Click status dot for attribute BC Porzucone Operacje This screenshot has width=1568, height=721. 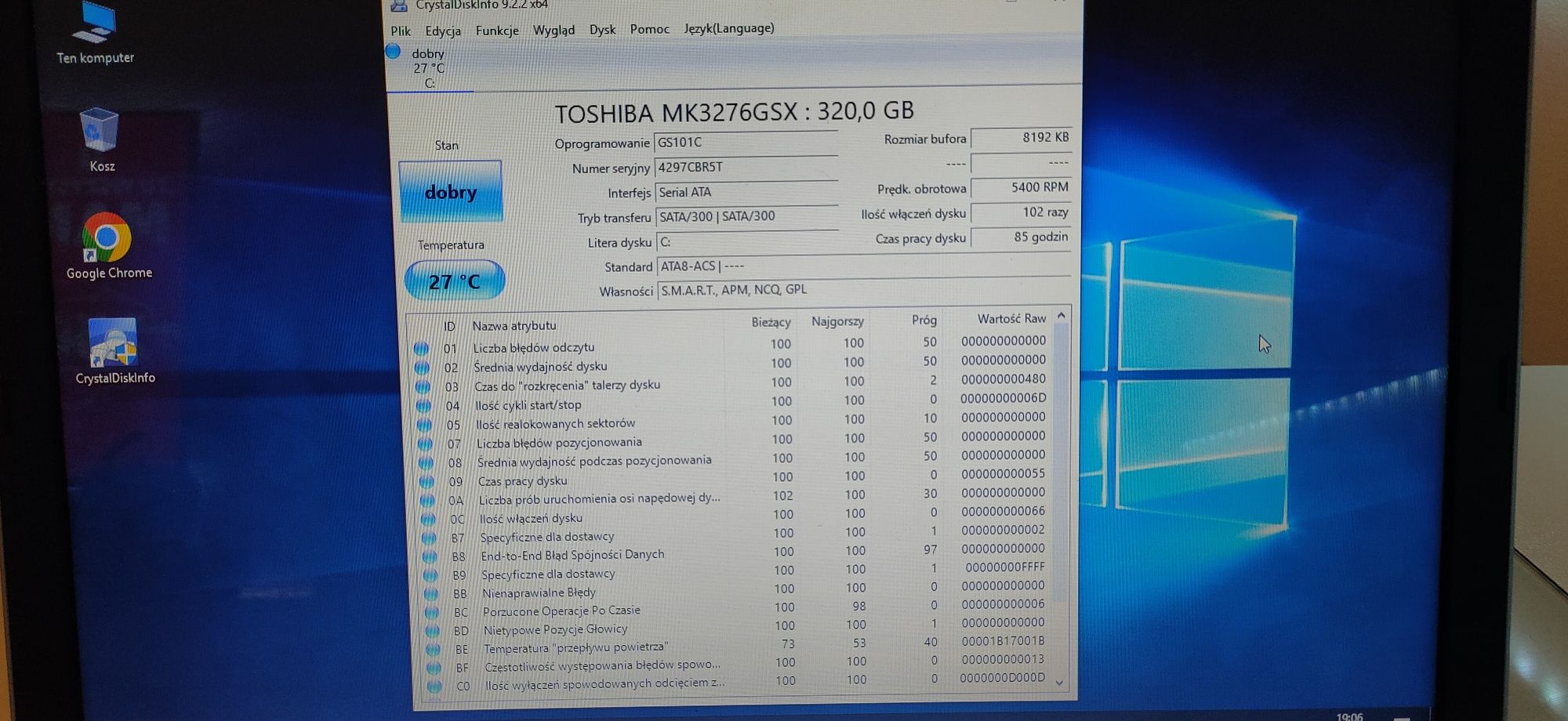click(x=432, y=612)
